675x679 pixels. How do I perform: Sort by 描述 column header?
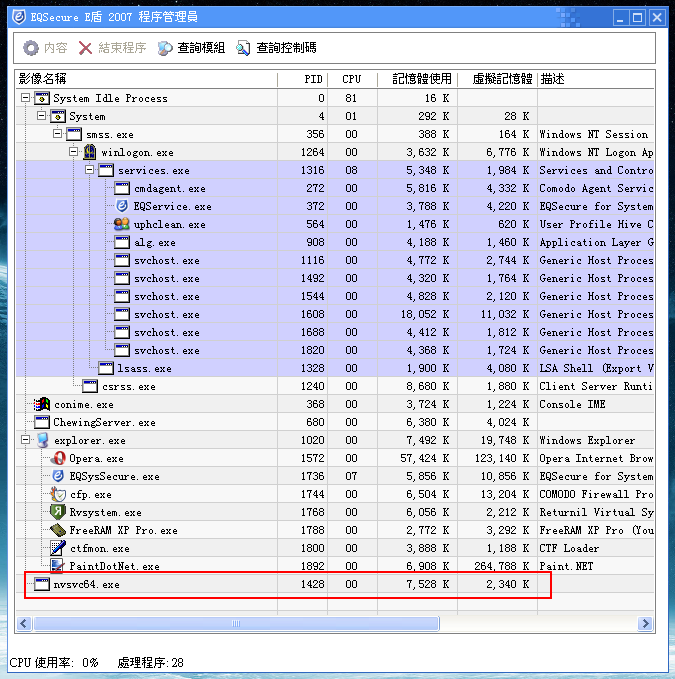(596, 79)
